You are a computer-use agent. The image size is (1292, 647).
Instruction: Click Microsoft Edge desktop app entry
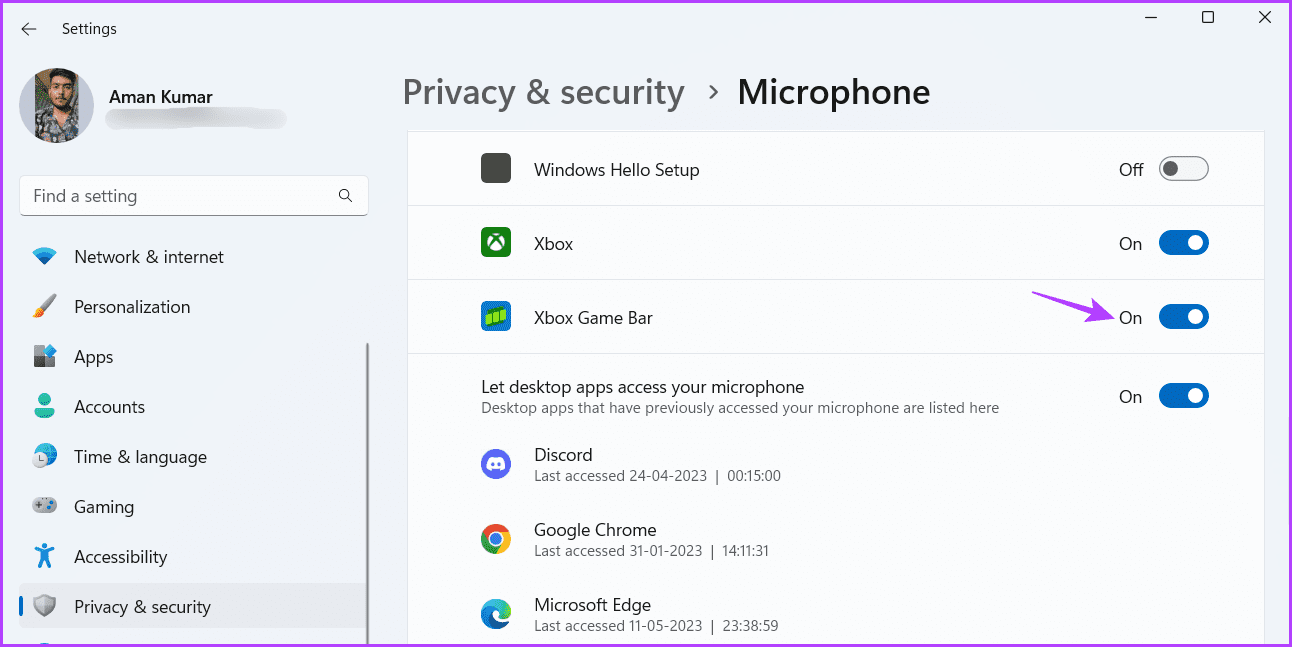835,615
